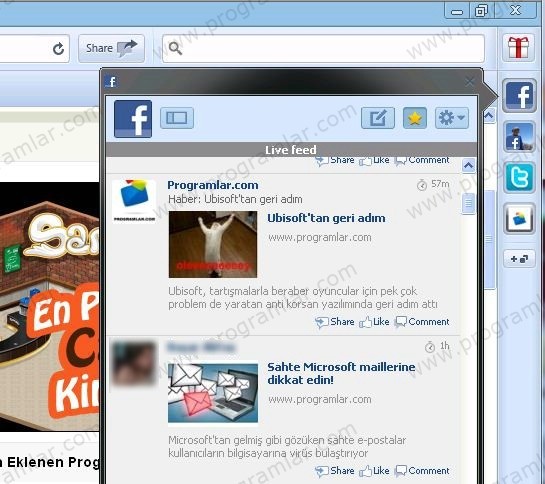The height and width of the screenshot is (484, 545).
Task: Click the small Facebook icon in panel title
Action: coord(111,82)
